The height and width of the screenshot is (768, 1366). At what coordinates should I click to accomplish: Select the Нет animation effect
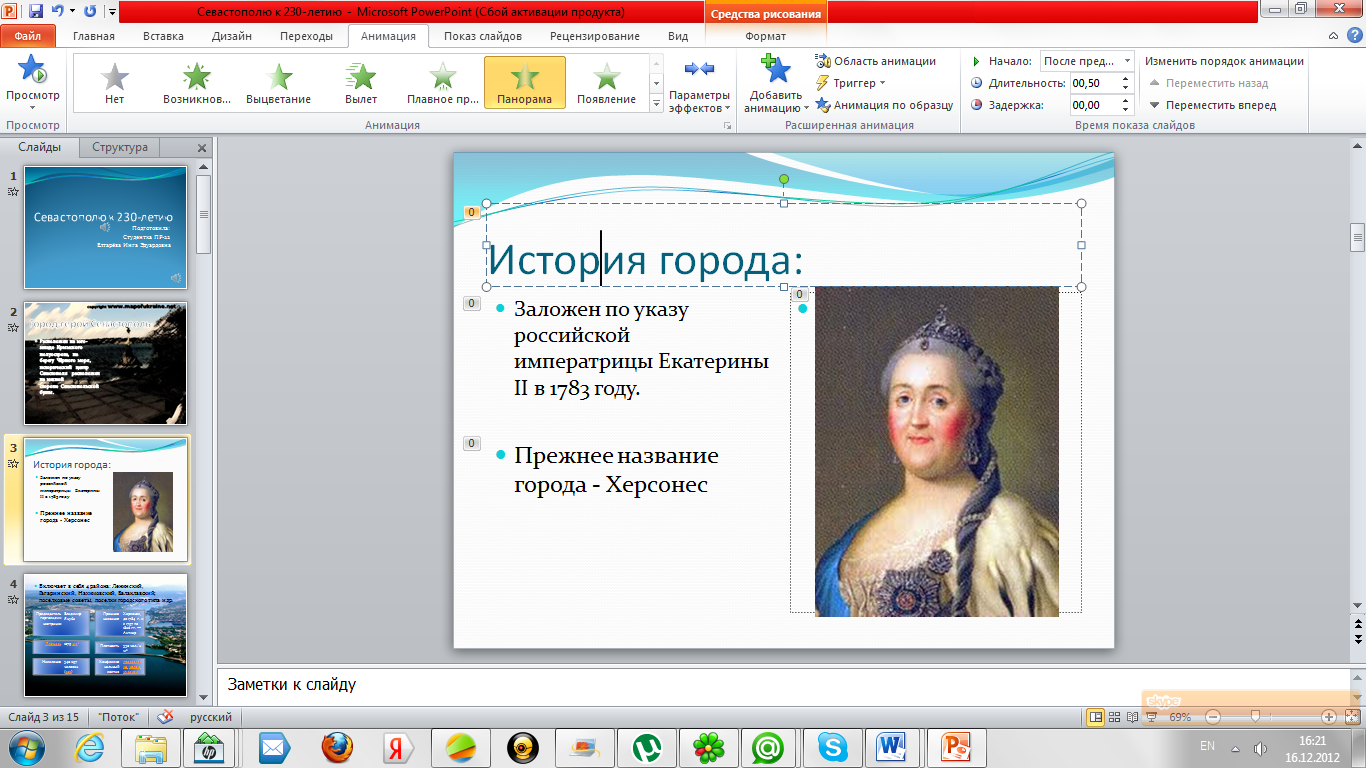point(115,82)
